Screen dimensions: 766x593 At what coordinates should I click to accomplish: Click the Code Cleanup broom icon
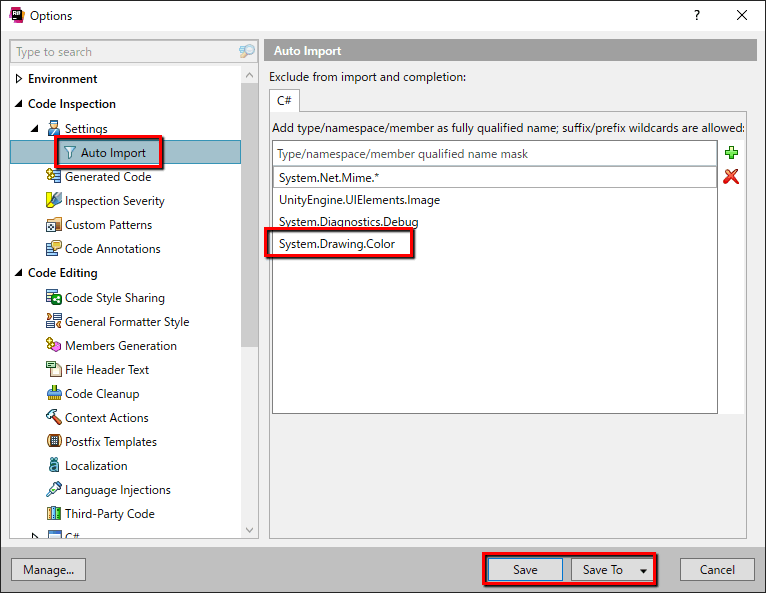click(x=53, y=393)
